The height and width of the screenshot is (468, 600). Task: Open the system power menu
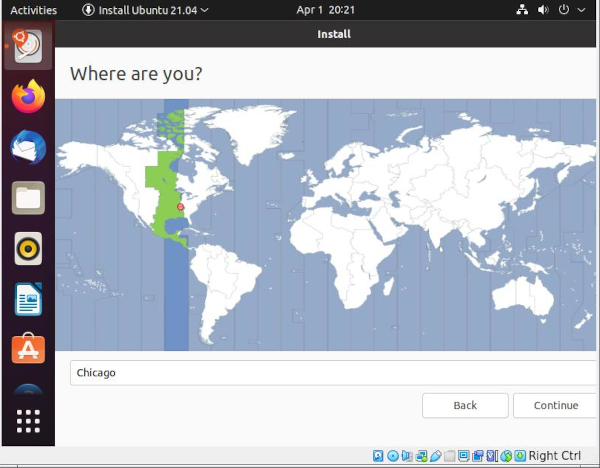pos(566,10)
